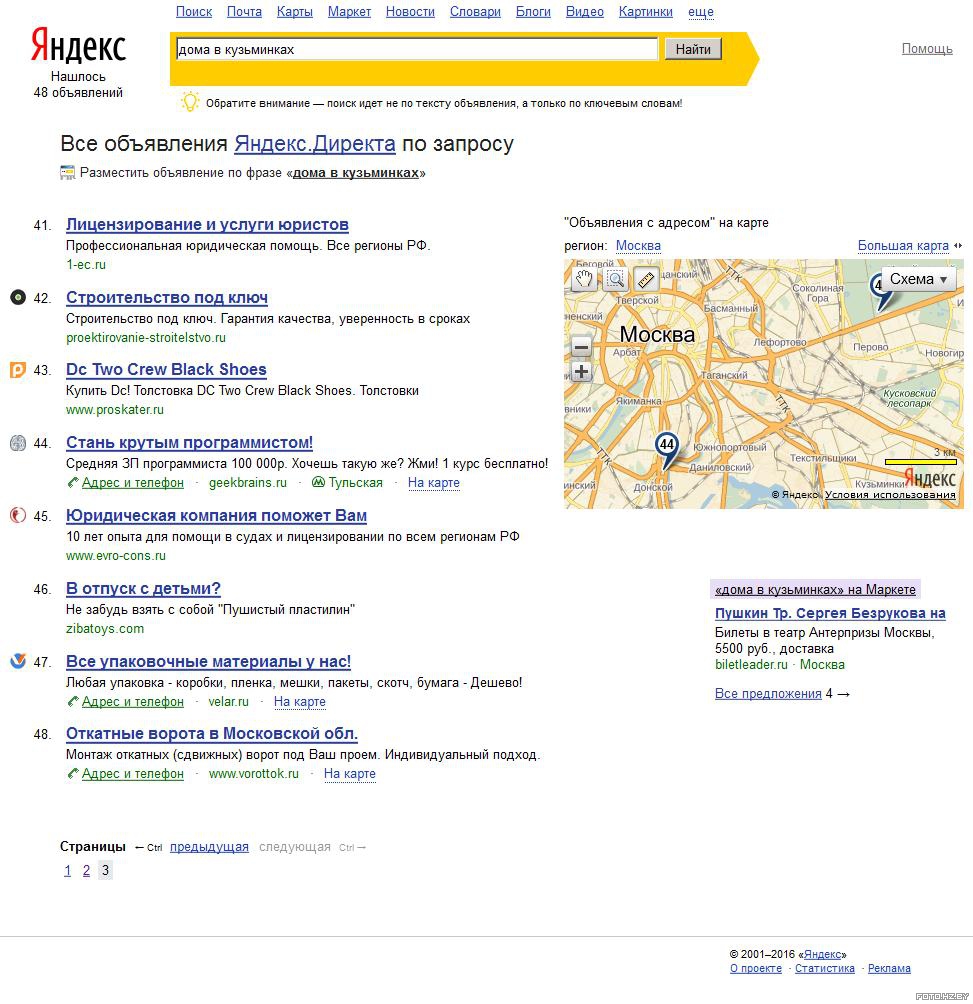This screenshot has width=973, height=1004.
Task: Select the magnifier zoom tool on map
Action: (x=615, y=279)
